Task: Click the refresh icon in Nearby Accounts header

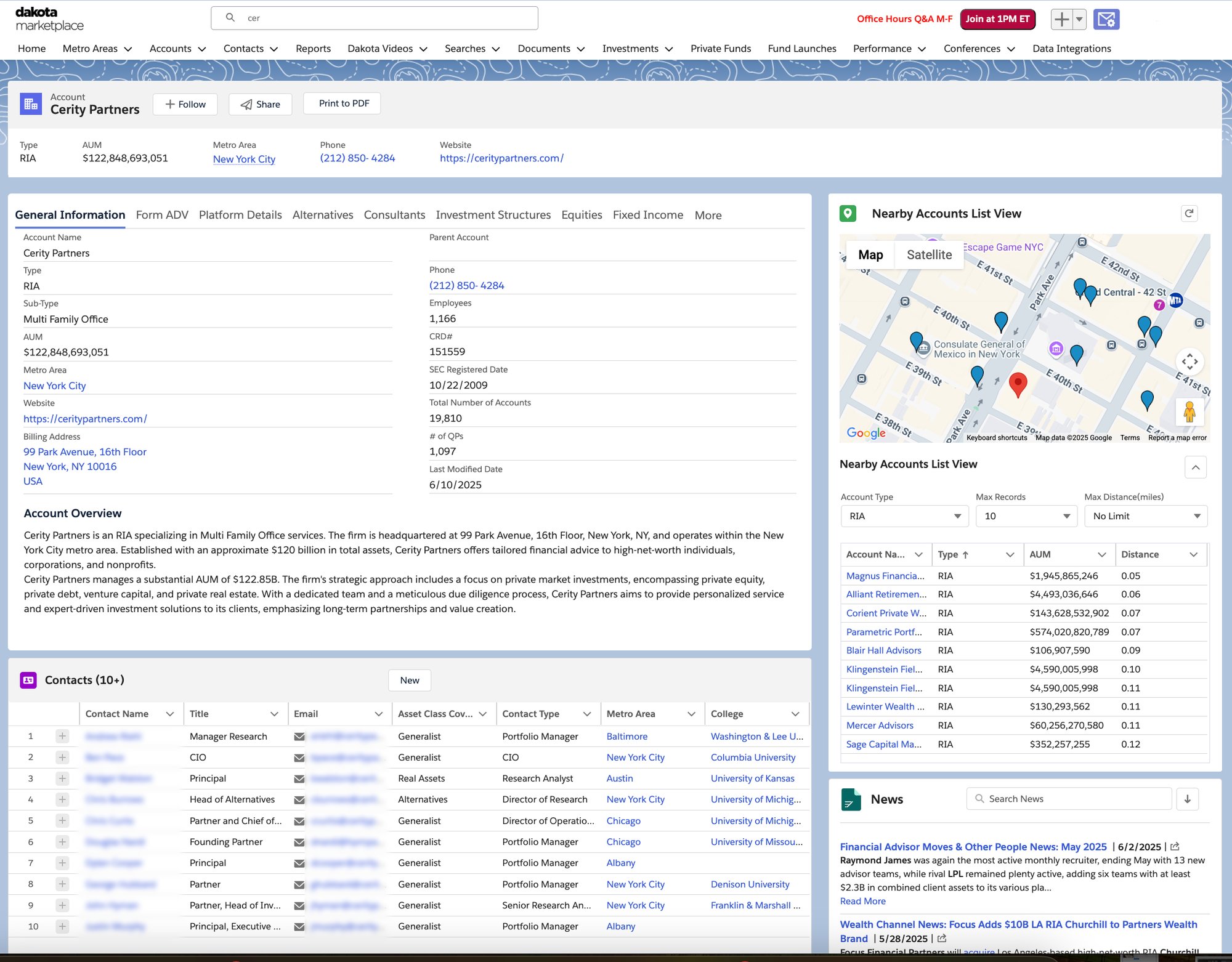Action: click(1189, 214)
